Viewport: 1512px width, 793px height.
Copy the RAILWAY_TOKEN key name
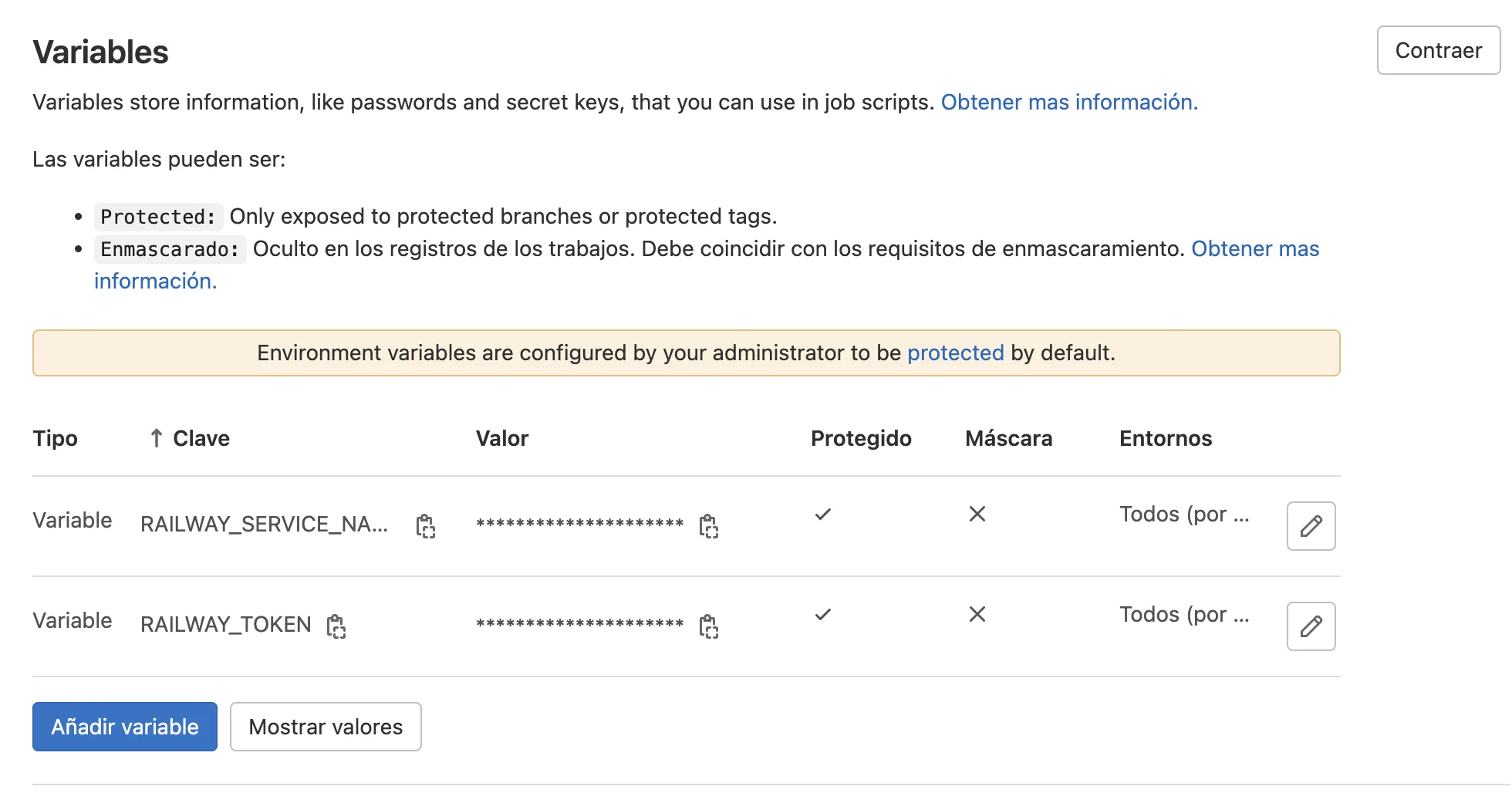tap(336, 626)
